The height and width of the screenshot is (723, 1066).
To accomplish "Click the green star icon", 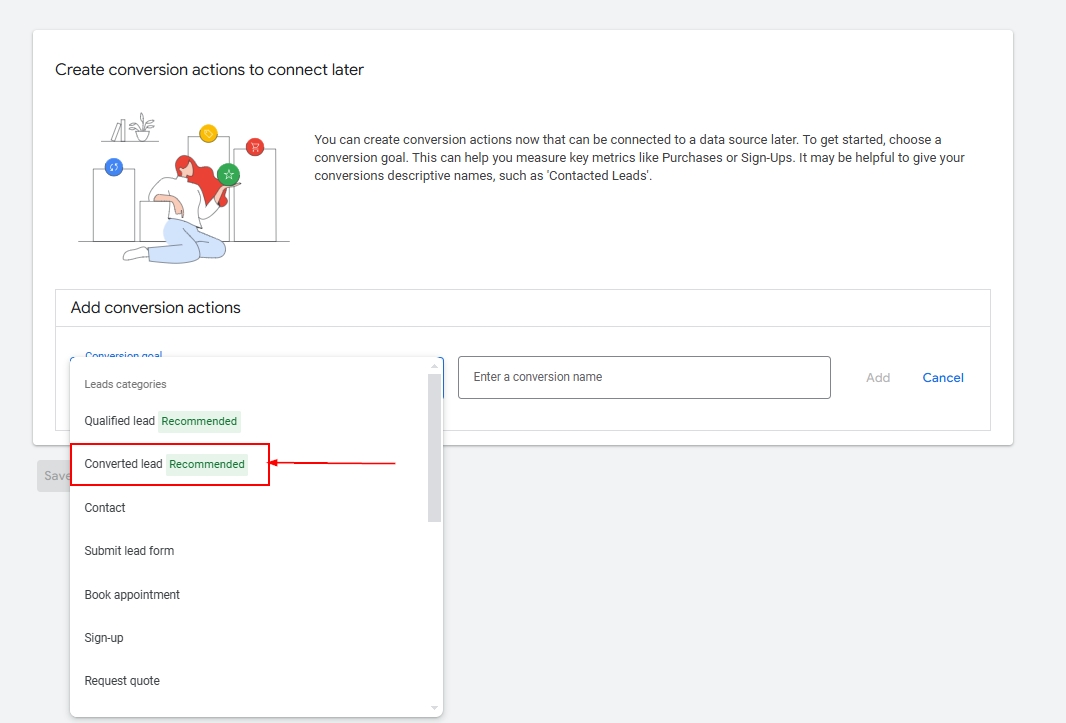I will click(229, 174).
